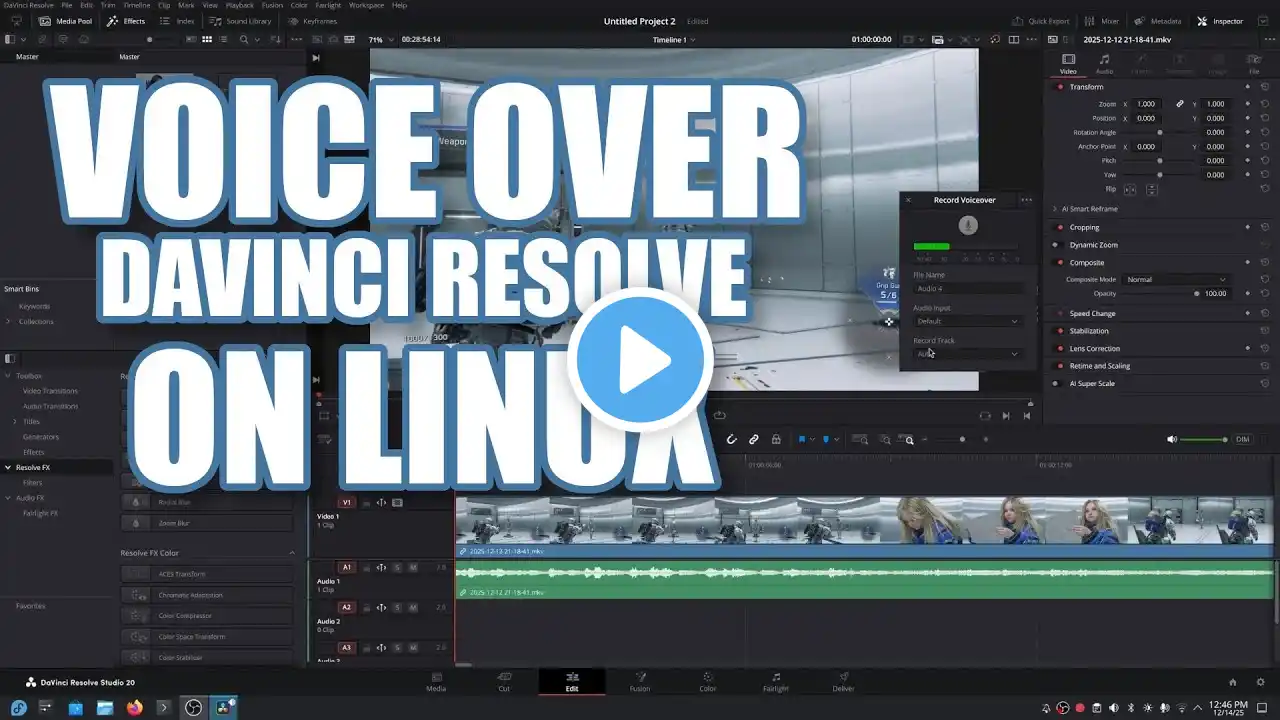
Task: Switch to the Audio tab in Inspector
Action: [x=1104, y=64]
